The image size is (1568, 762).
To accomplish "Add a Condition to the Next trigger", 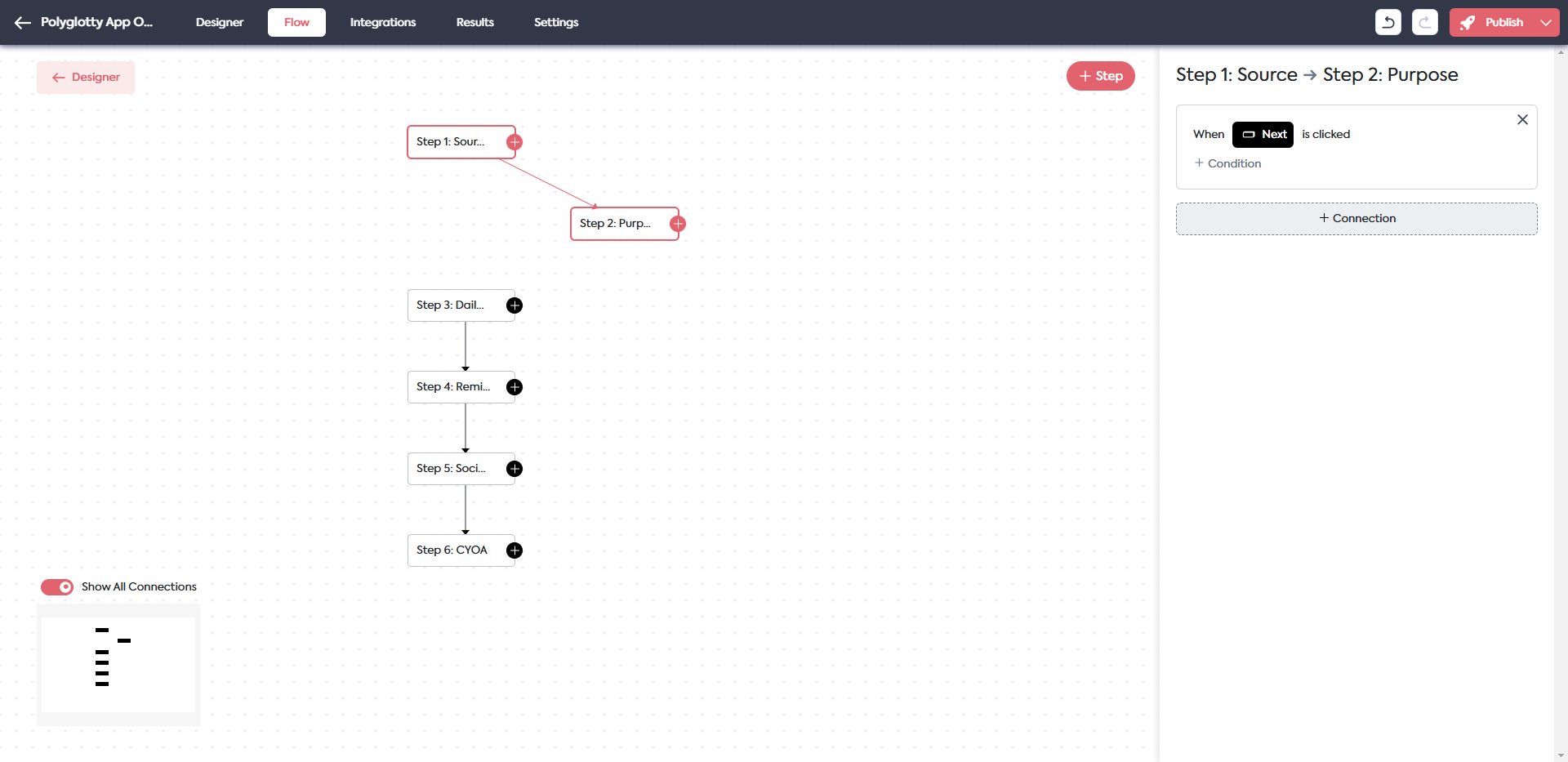I will [1228, 163].
